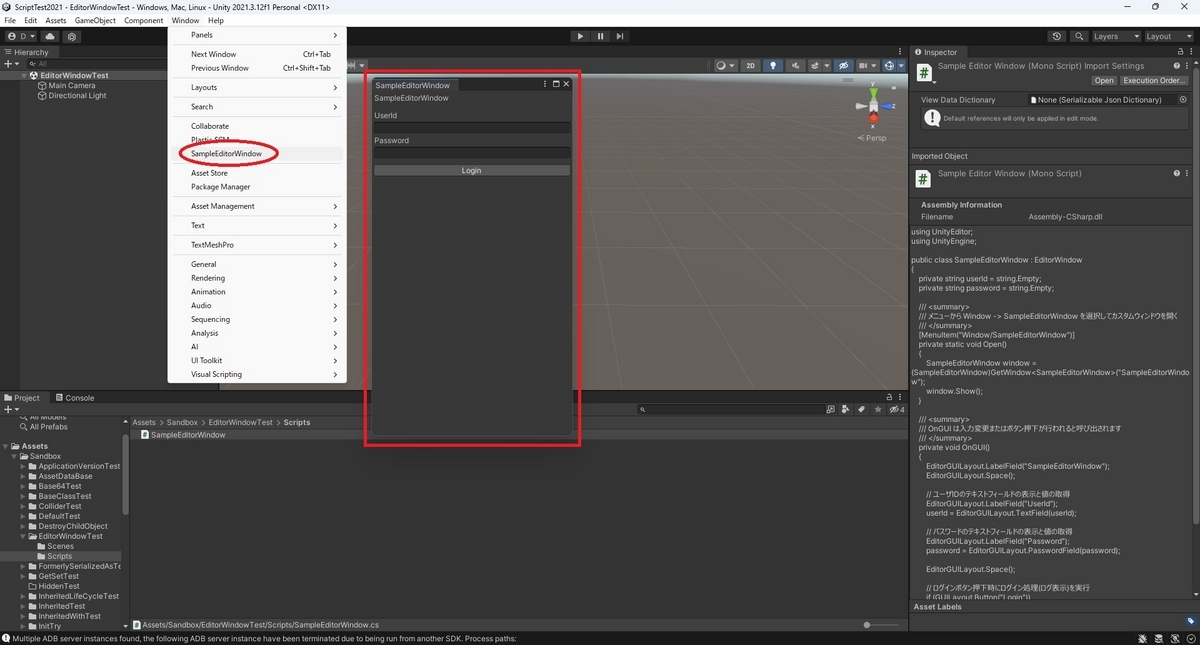Select SampleEditorWindow in the Window menu
The height and width of the screenshot is (645, 1200).
228,154
